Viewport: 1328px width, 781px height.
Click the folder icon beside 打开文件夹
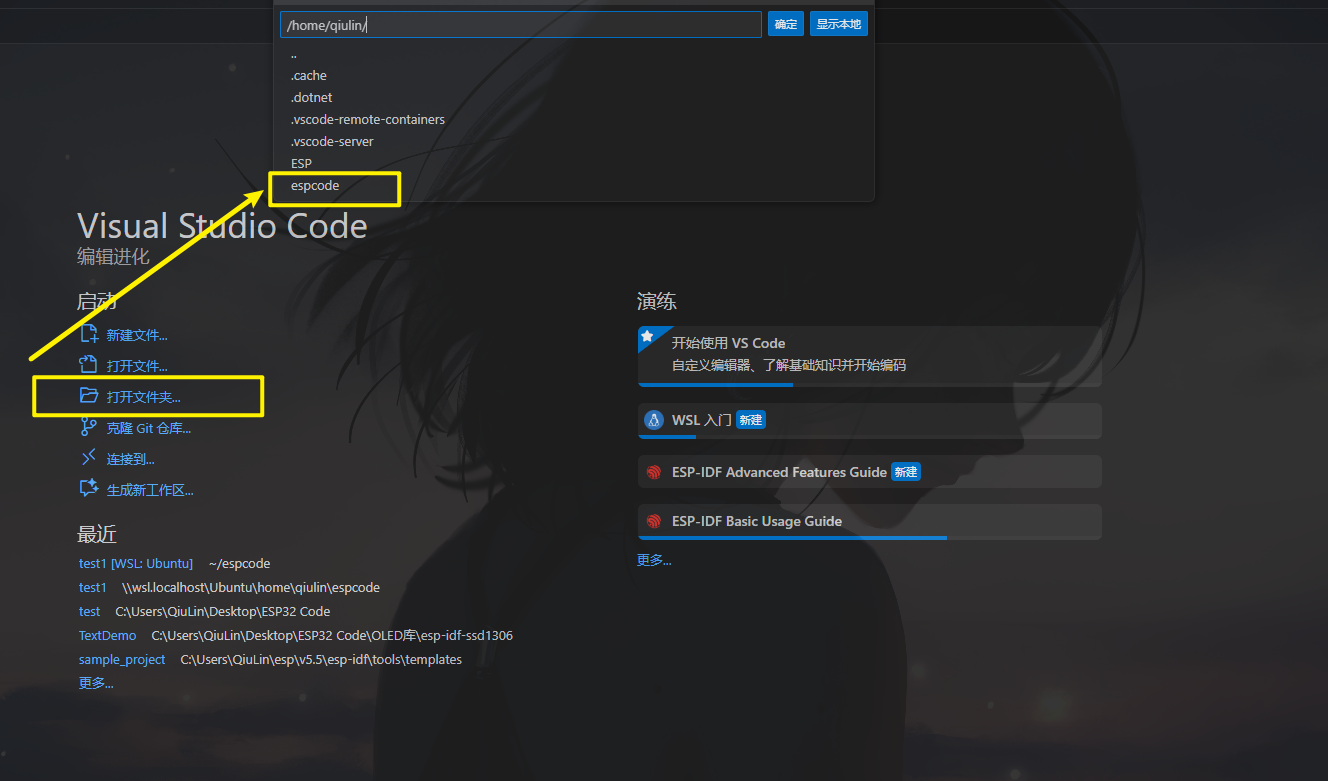88,397
